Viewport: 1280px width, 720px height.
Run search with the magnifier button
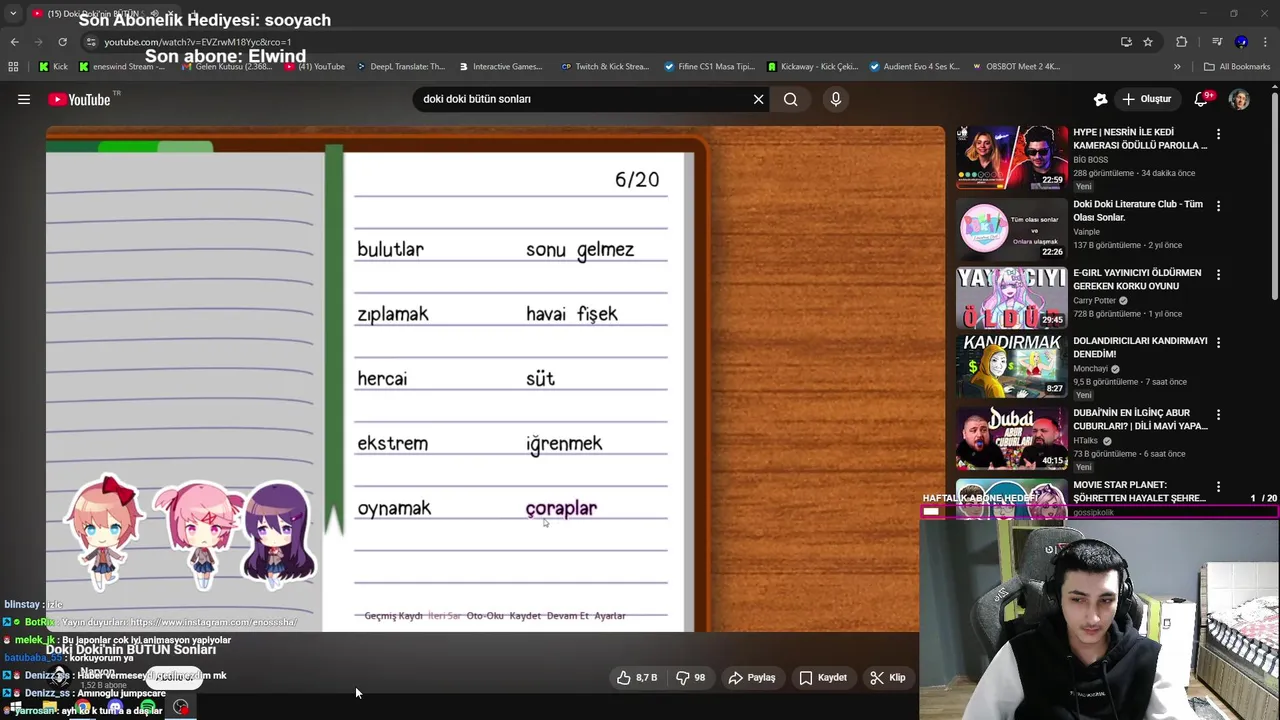pyautogui.click(x=791, y=99)
